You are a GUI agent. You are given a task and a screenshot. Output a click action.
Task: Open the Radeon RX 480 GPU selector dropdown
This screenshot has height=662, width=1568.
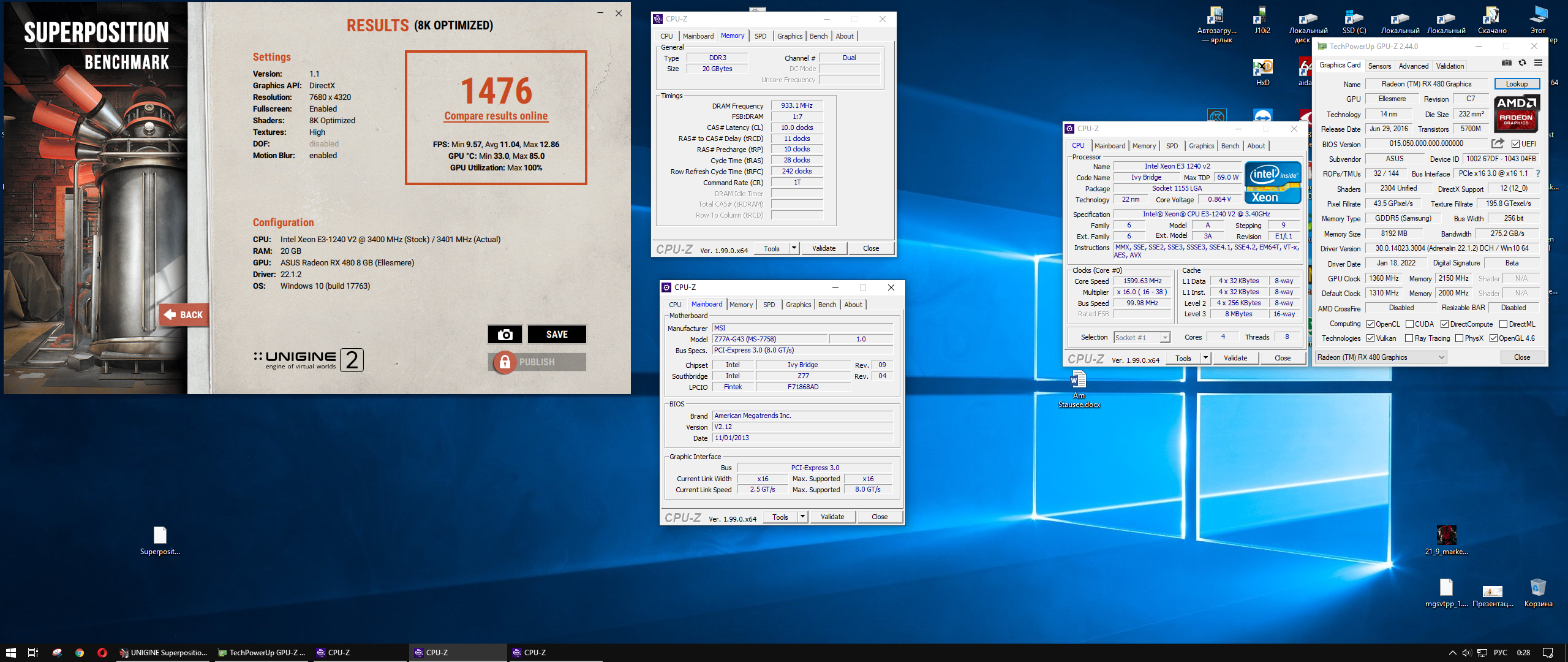tap(1381, 357)
